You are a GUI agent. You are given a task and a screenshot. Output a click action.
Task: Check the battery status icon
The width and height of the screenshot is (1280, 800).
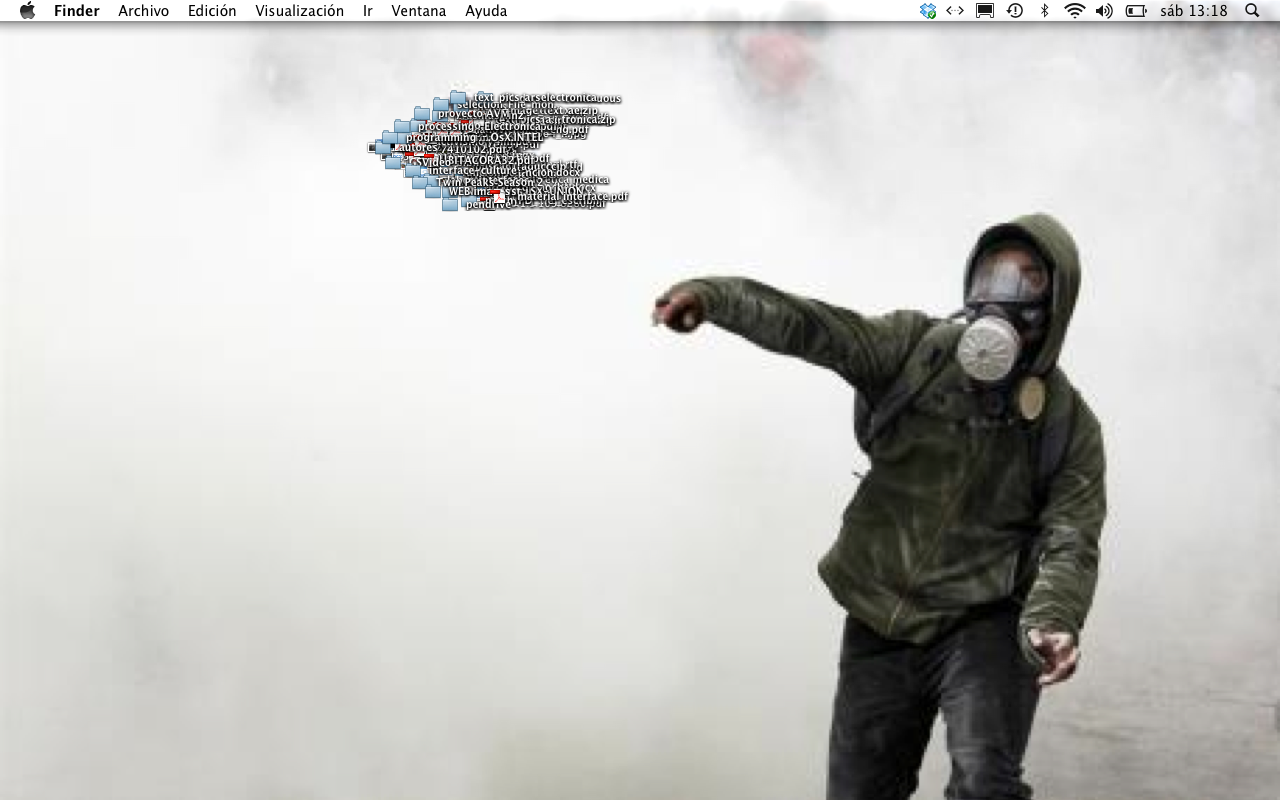1136,11
